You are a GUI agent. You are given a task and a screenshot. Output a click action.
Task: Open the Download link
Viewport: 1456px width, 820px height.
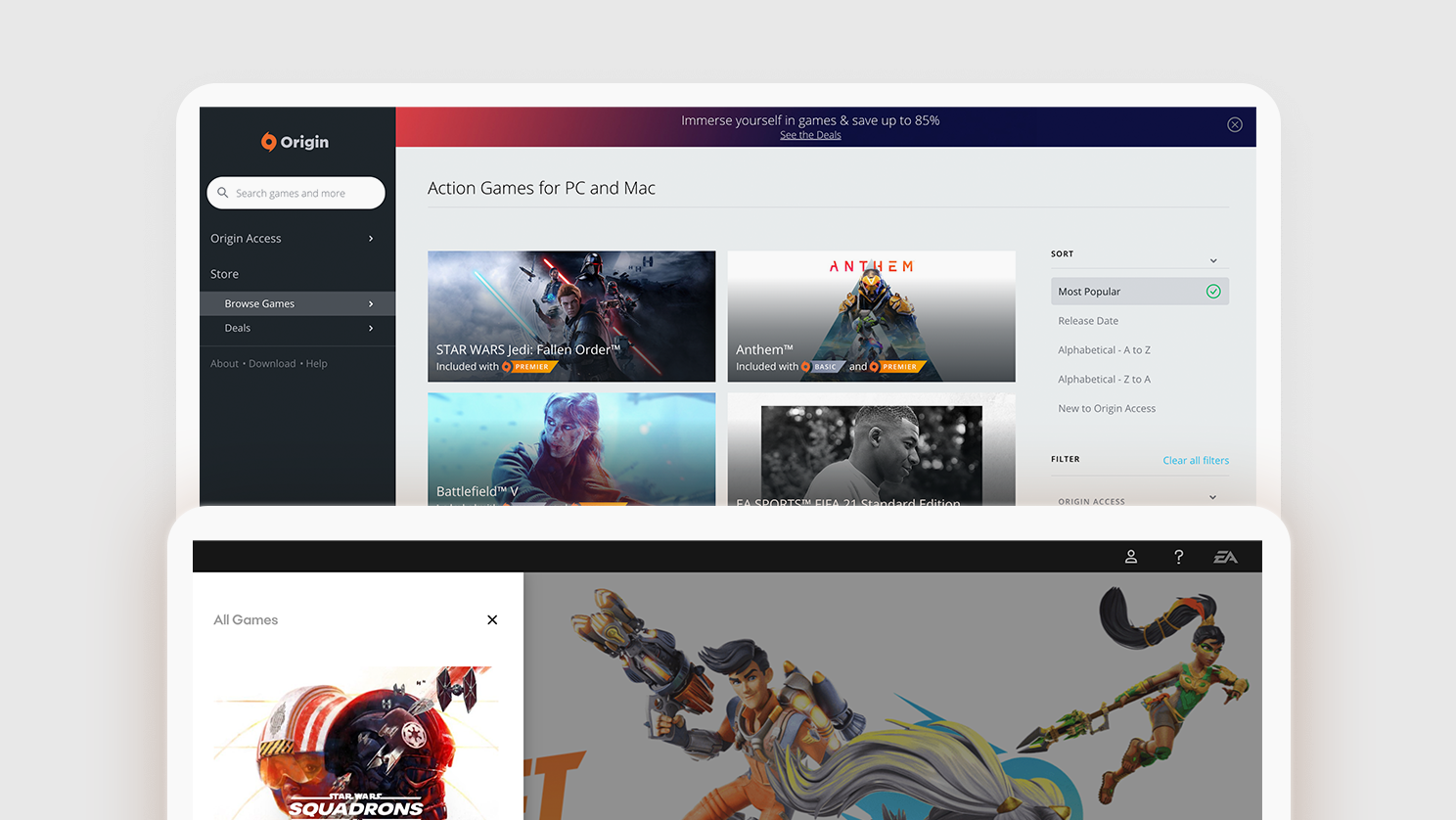pyautogui.click(x=272, y=364)
